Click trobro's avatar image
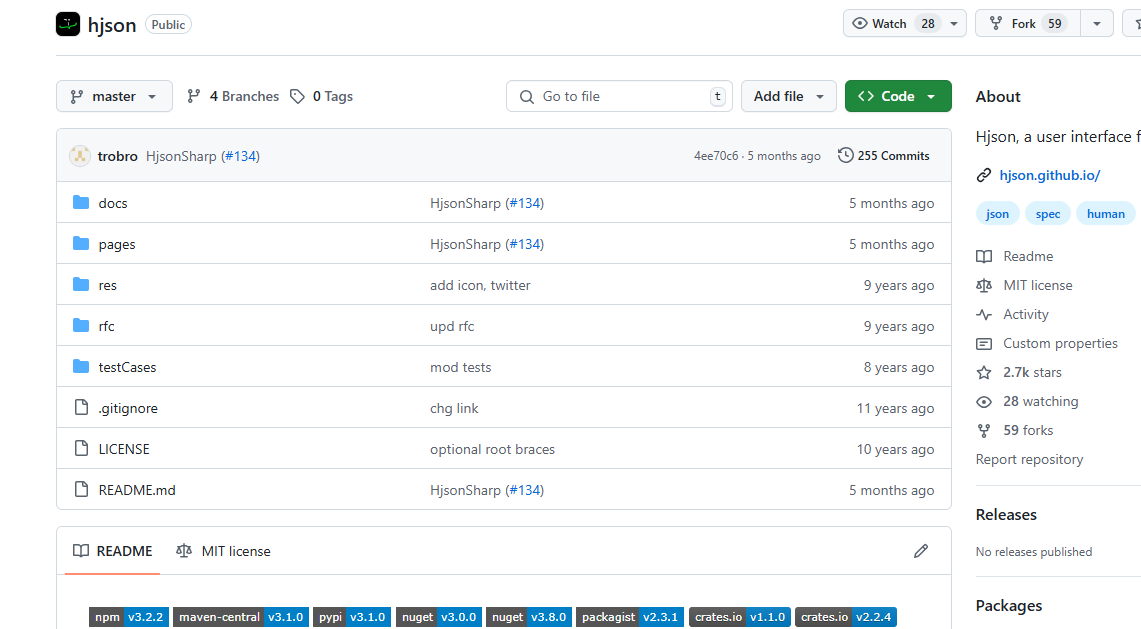Screen dimensions: 1141x629 point(79,156)
